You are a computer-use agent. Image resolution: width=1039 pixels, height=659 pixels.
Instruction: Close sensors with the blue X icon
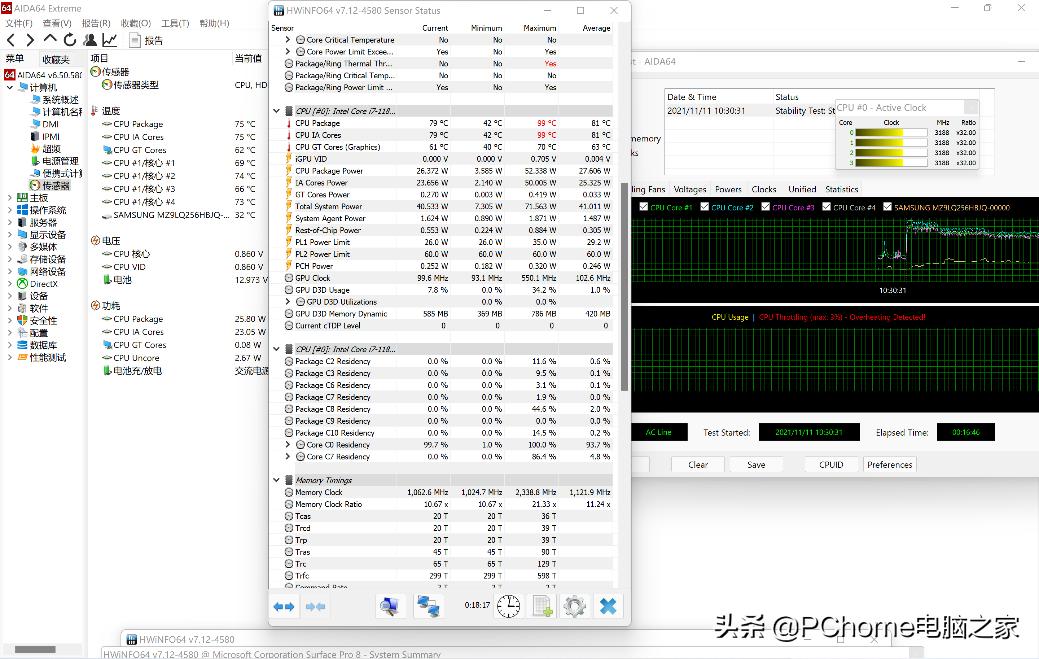click(607, 606)
